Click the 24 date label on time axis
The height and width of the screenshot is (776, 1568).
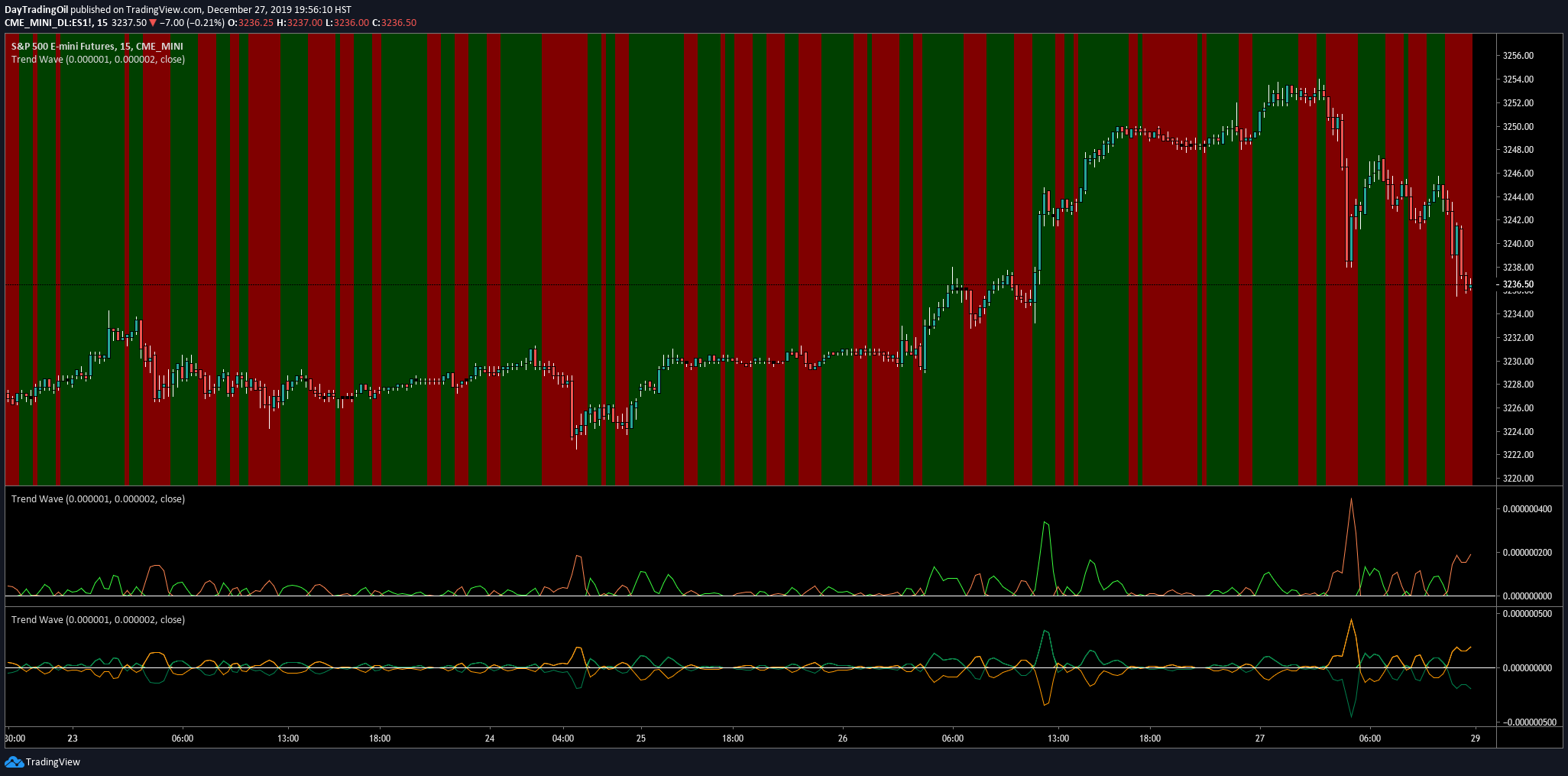click(x=490, y=739)
